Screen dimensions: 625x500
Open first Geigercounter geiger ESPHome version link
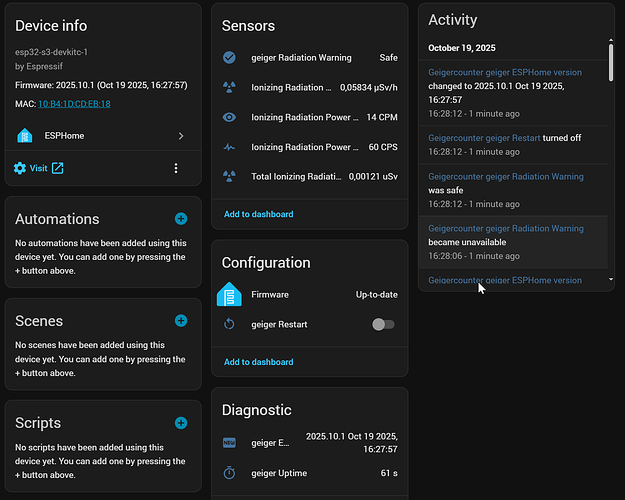coord(505,72)
